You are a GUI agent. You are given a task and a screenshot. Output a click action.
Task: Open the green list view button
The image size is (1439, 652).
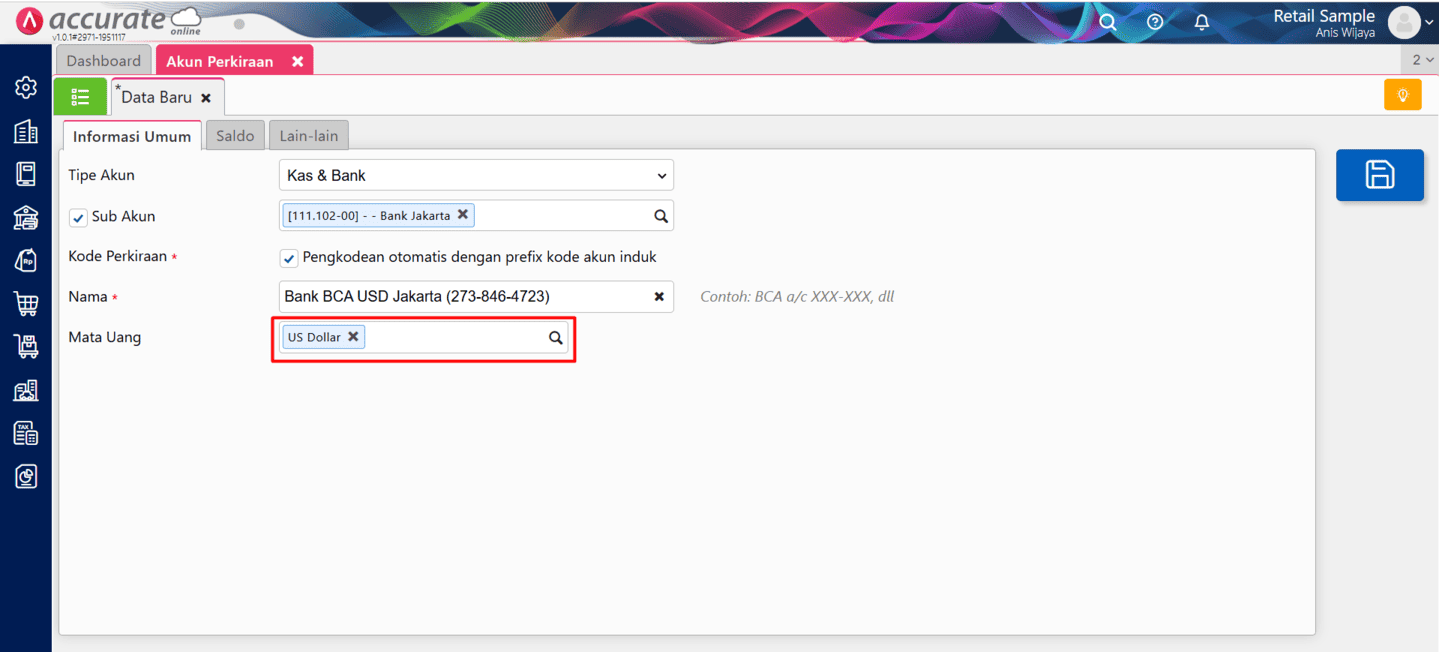coord(80,97)
